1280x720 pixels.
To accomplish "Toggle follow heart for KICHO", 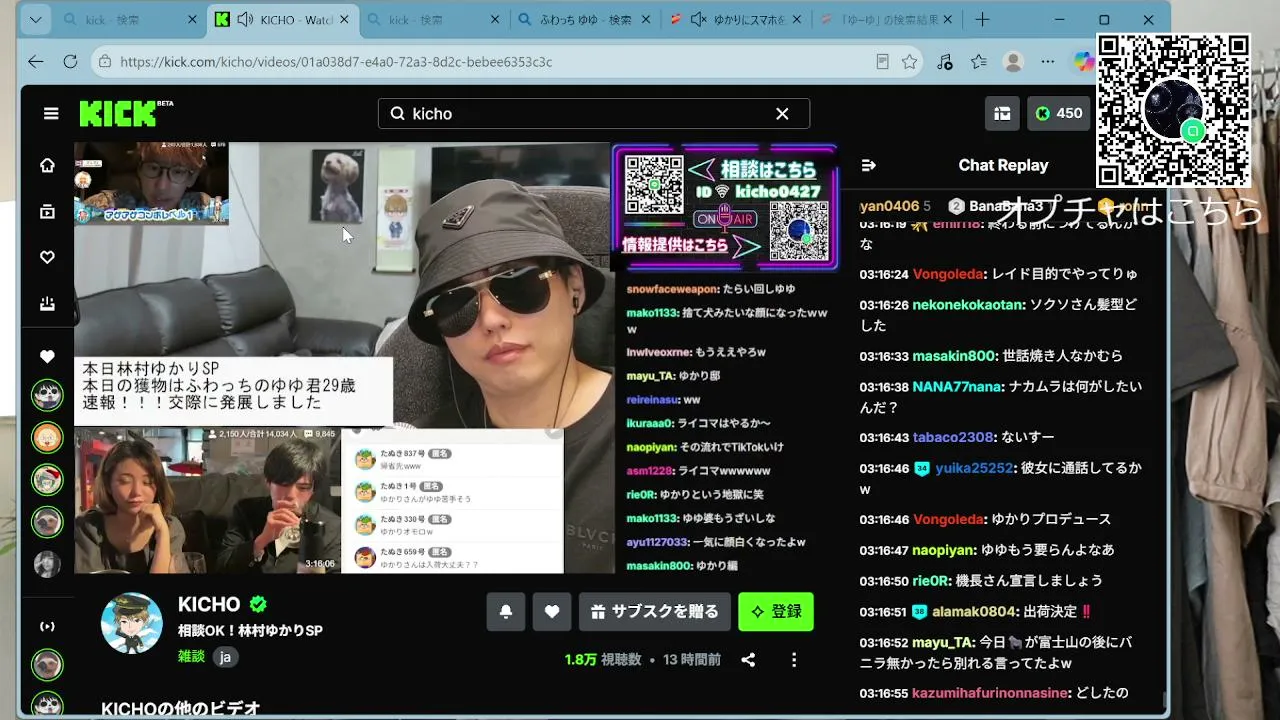I will coord(552,612).
